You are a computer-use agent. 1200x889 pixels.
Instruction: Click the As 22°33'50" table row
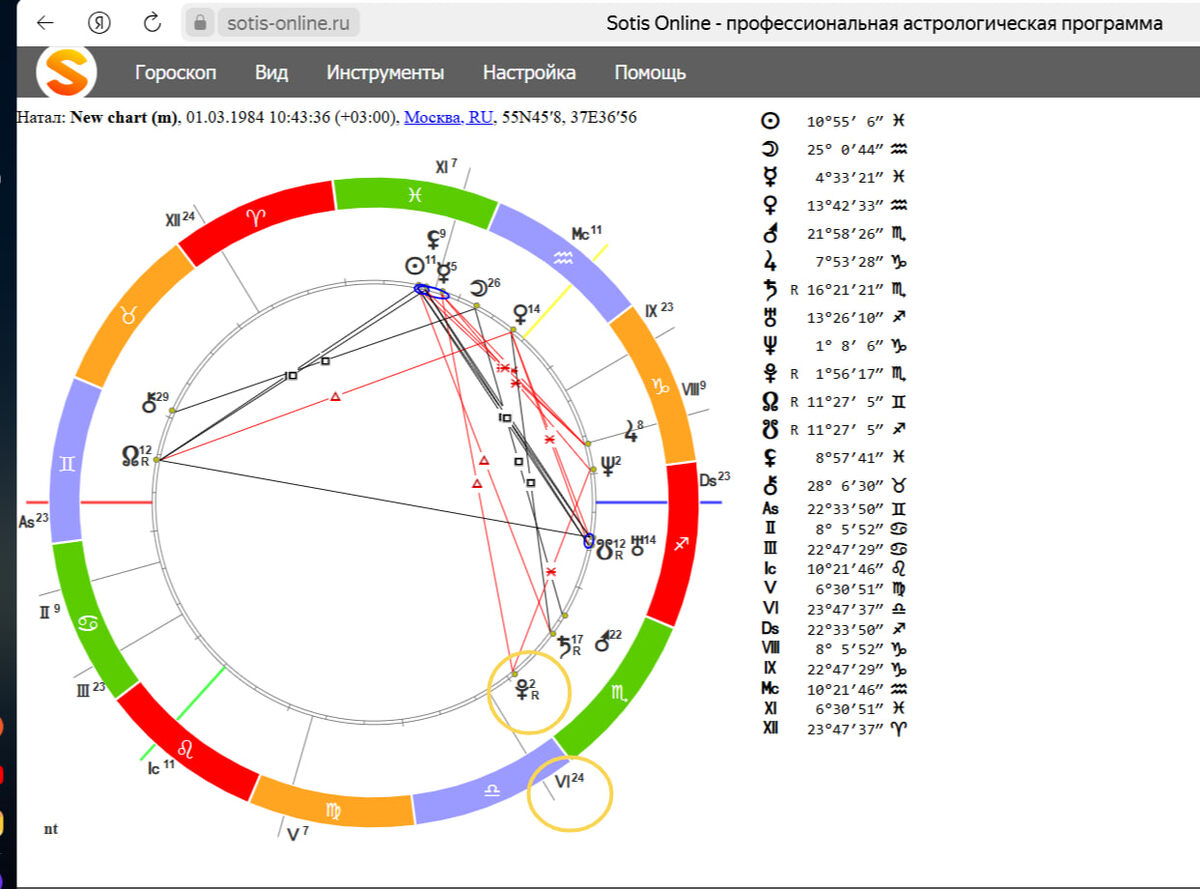tap(833, 508)
